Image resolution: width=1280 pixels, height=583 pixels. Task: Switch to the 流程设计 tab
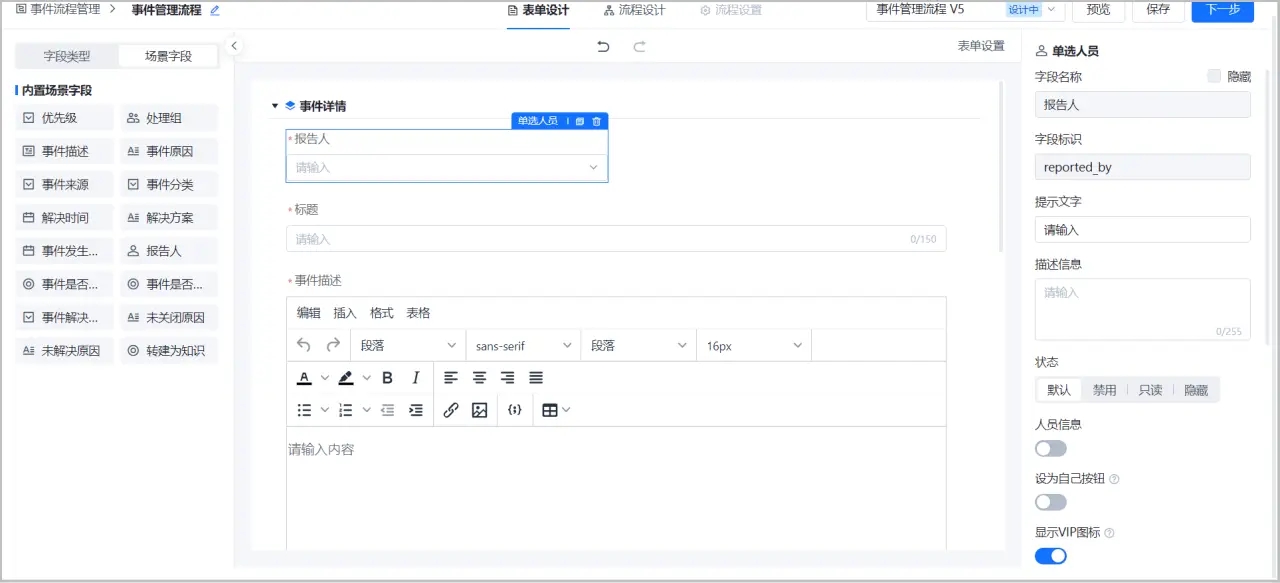click(635, 10)
